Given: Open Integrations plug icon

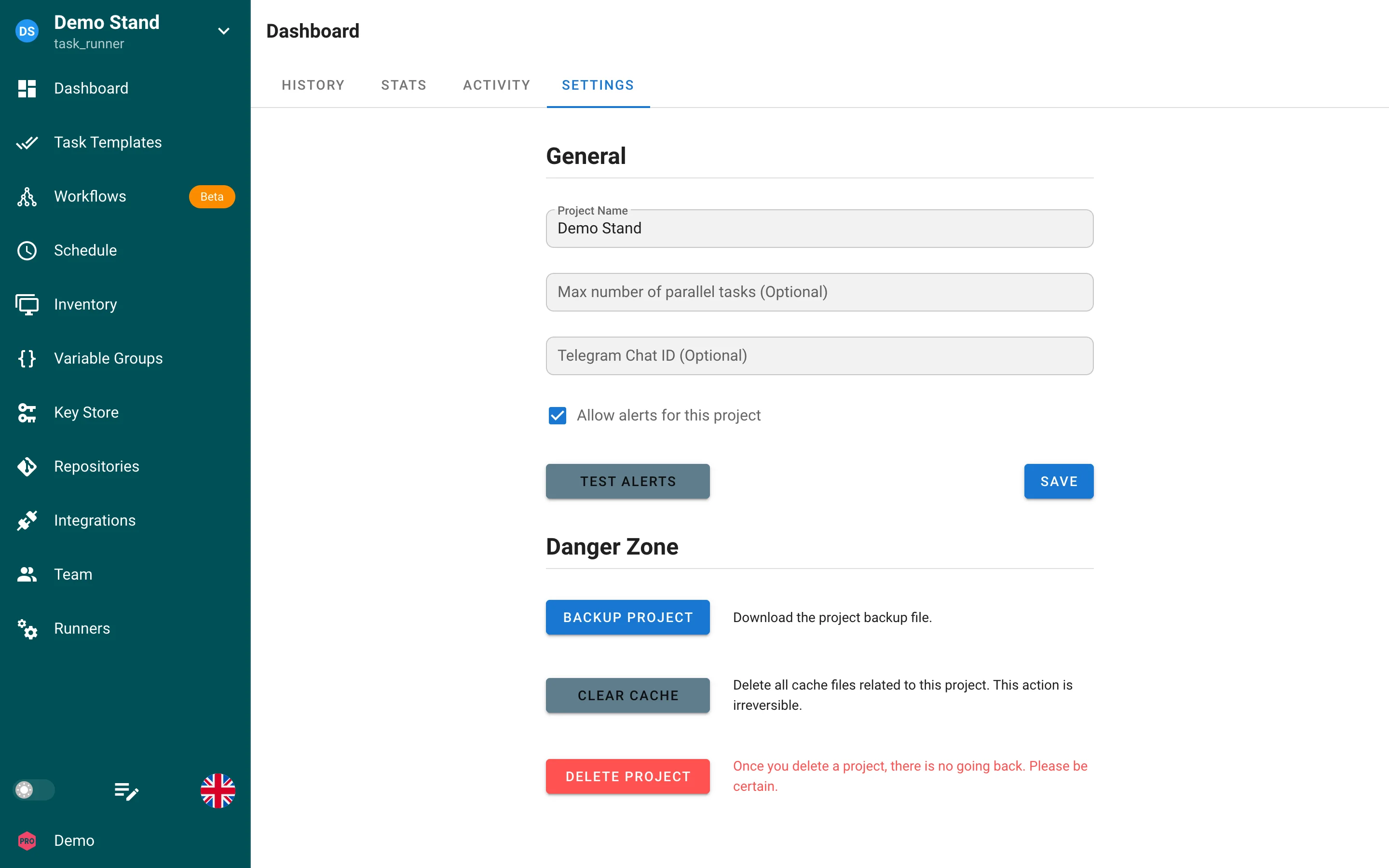Looking at the screenshot, I should 27,520.
